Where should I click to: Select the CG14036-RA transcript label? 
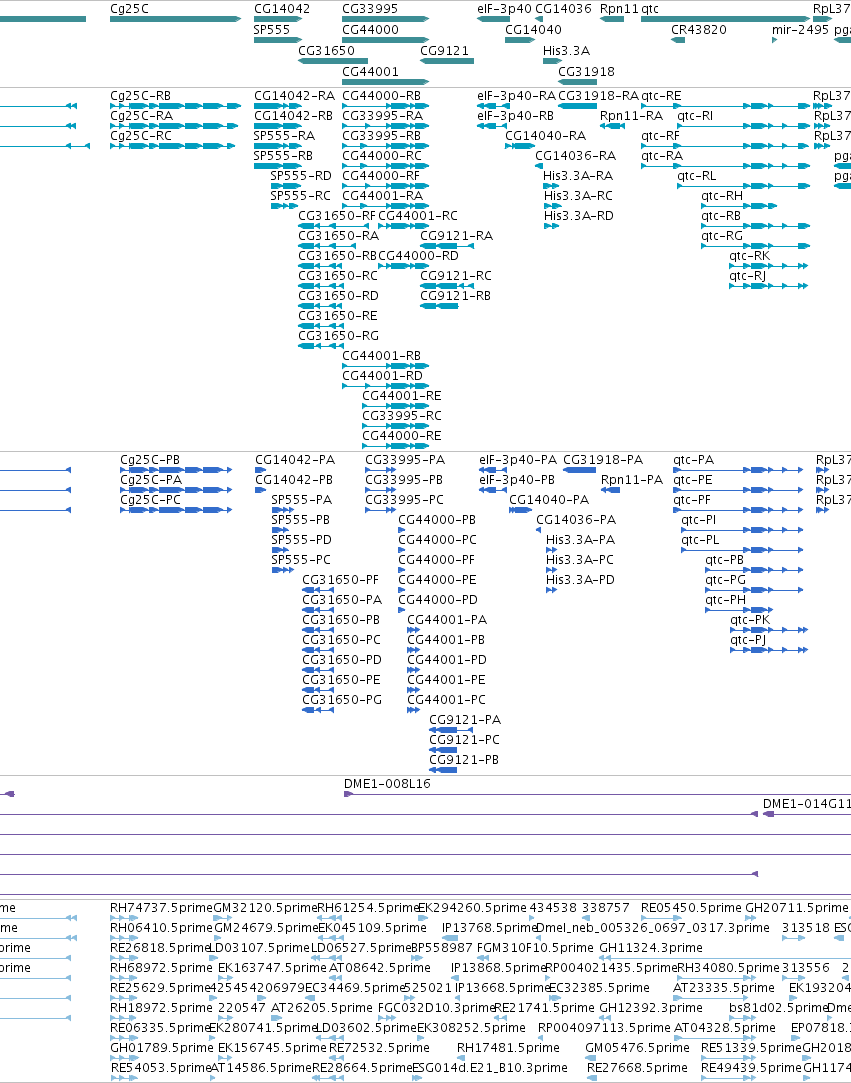[575, 155]
